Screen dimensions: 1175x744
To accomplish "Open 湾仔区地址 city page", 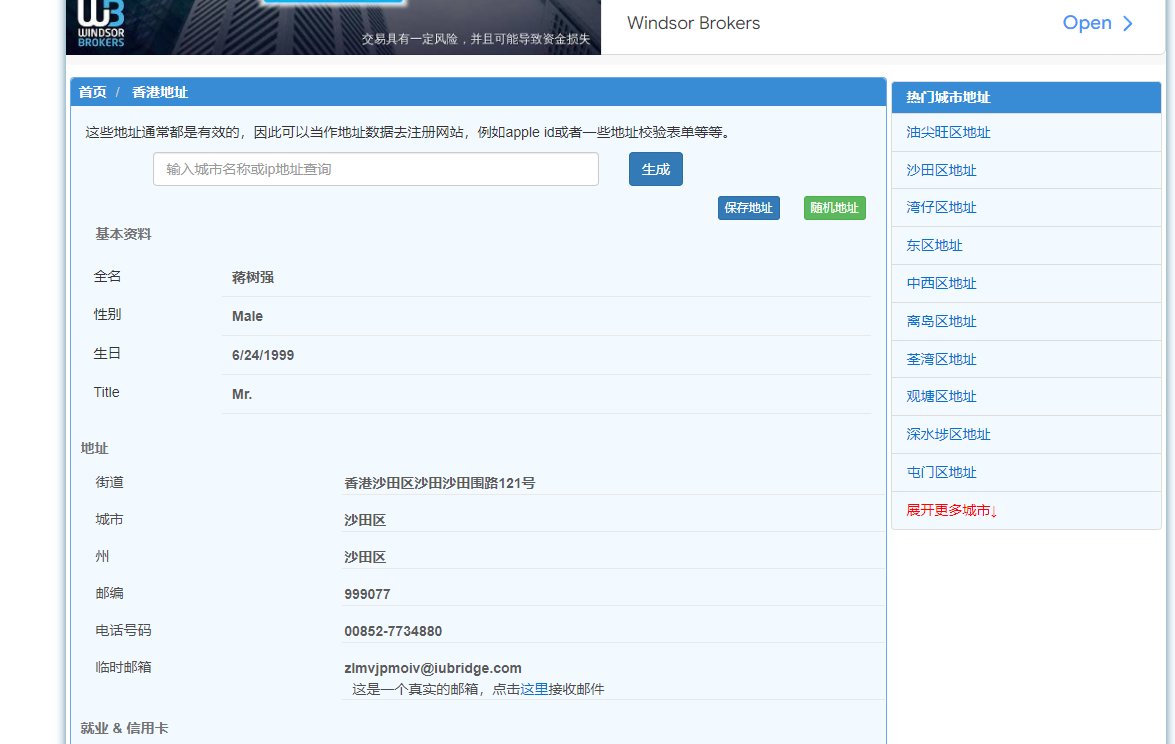I will pos(940,207).
